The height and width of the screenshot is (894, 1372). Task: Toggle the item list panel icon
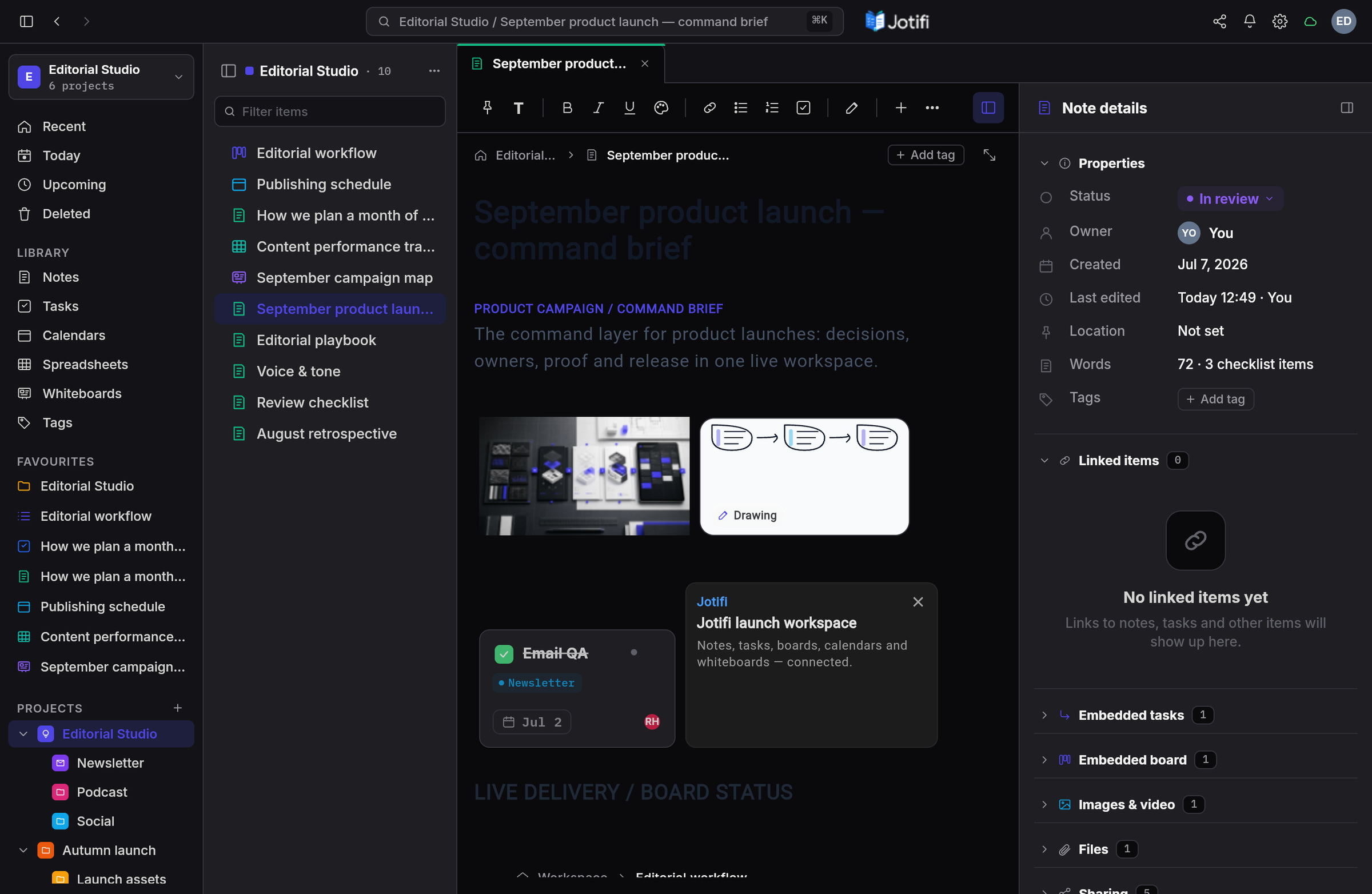click(x=228, y=71)
